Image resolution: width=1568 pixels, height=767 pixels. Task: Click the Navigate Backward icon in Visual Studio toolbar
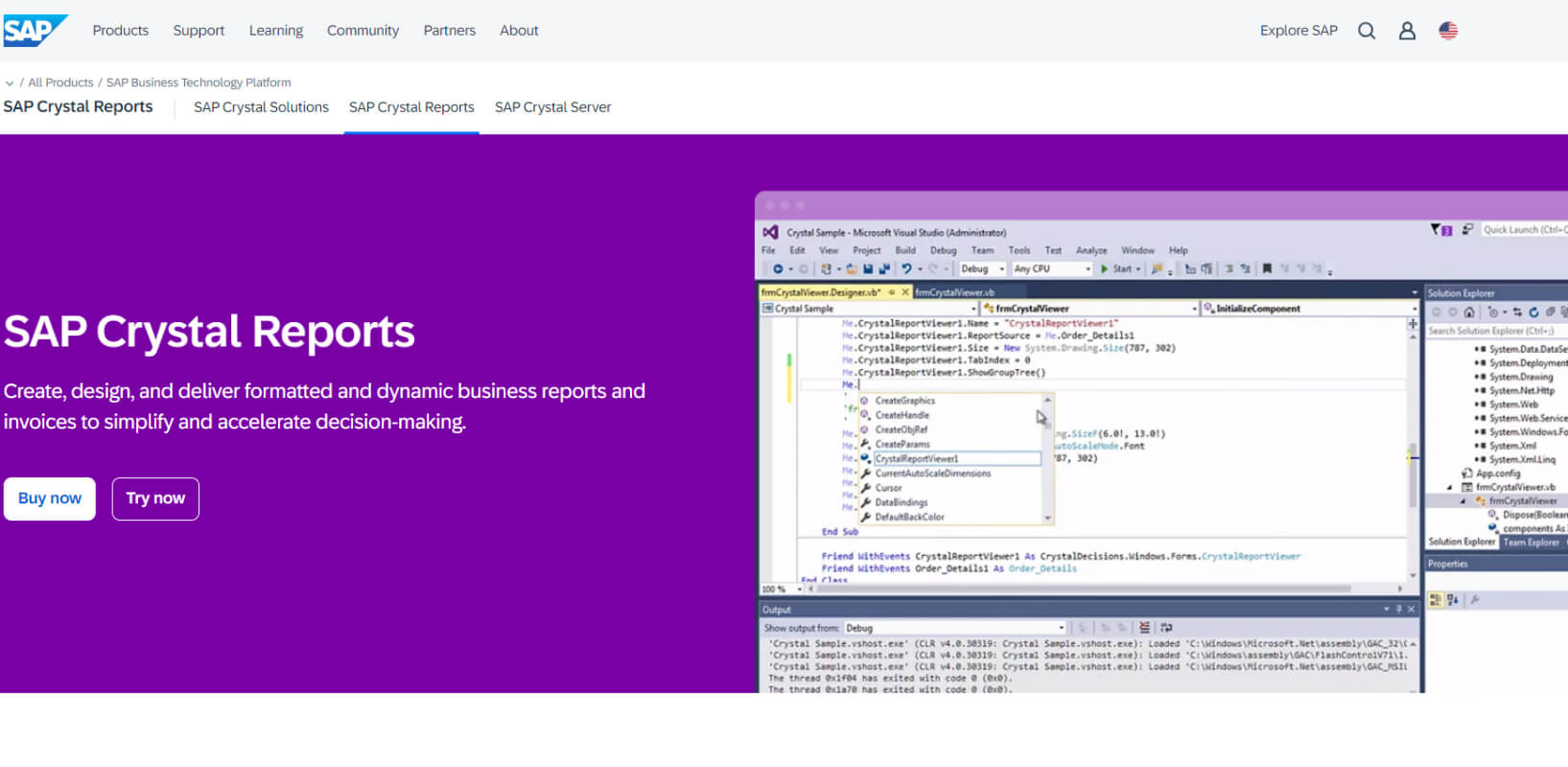[778, 269]
